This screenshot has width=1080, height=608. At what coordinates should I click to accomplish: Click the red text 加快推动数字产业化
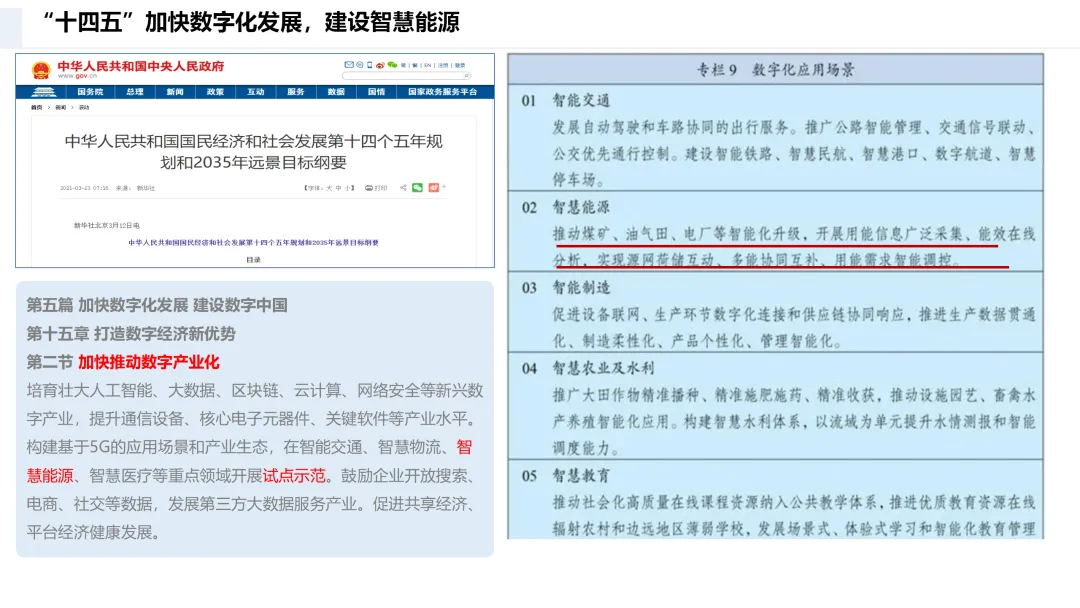149,362
